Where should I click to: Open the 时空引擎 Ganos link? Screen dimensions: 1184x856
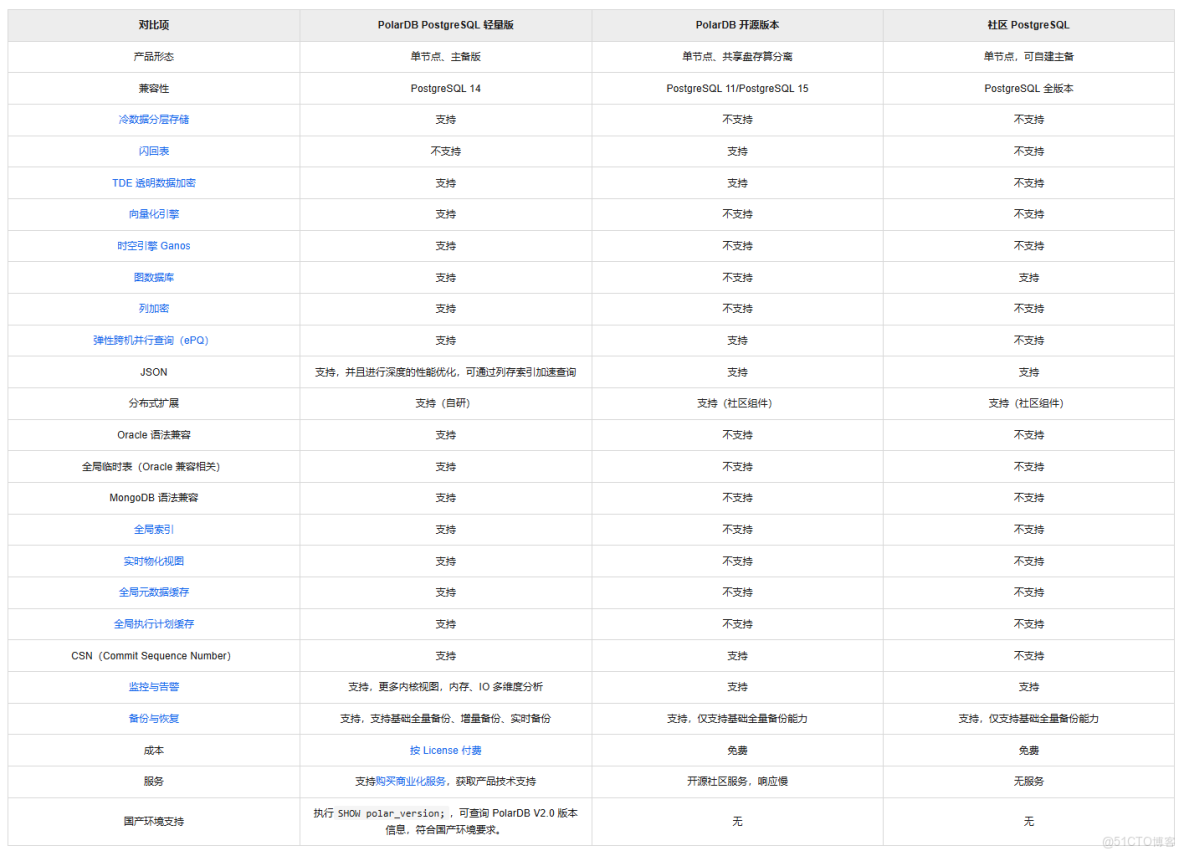click(153, 246)
